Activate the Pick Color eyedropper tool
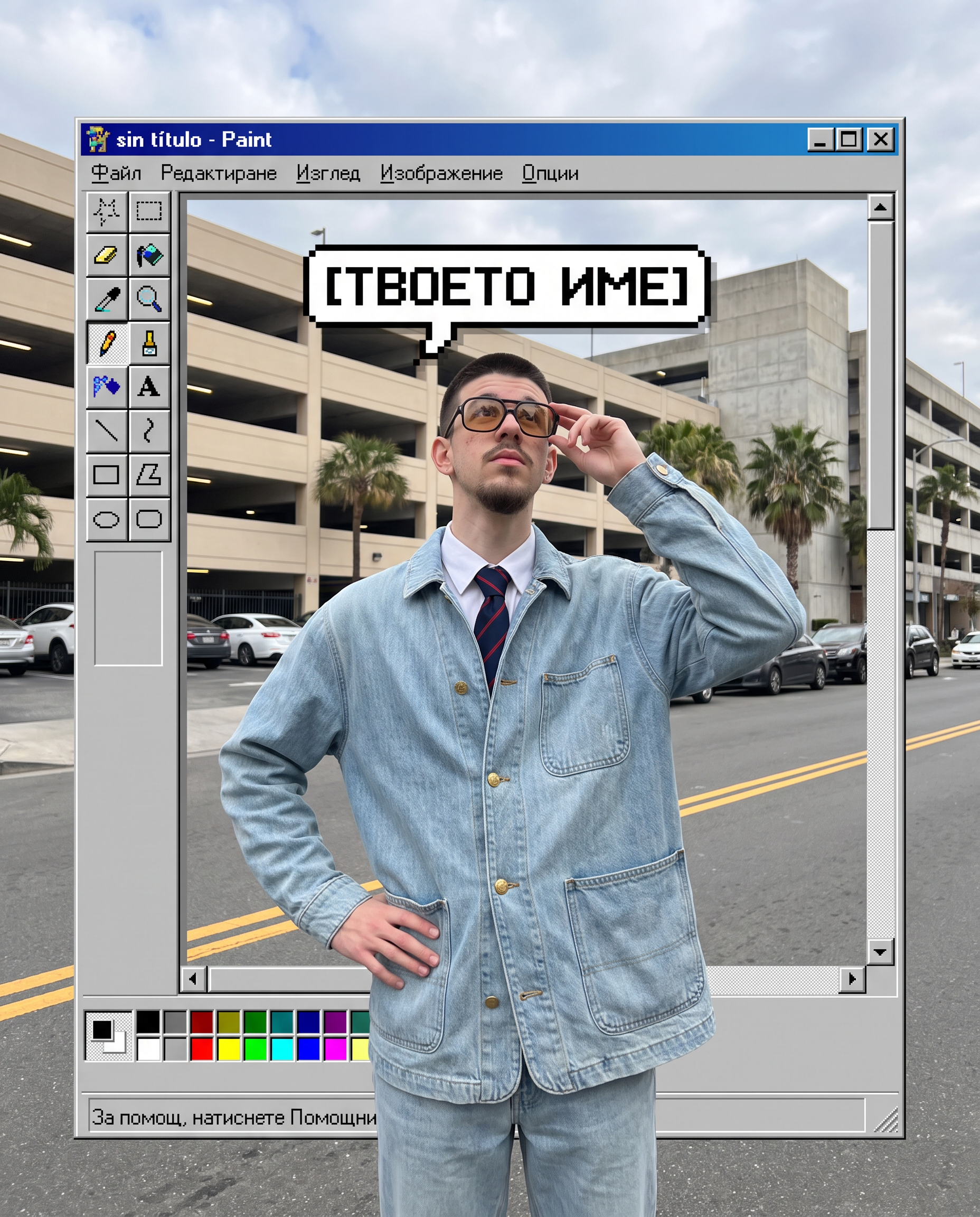 click(x=107, y=299)
